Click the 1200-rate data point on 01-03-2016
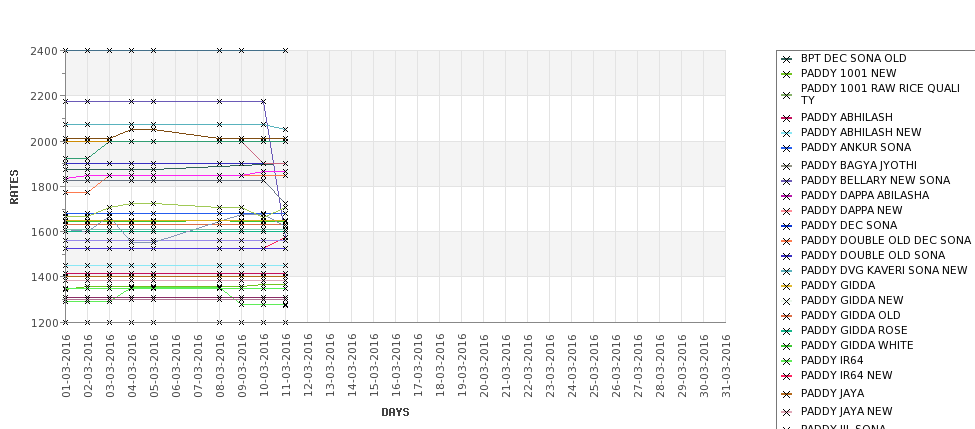The height and width of the screenshot is (429, 975). click(x=66, y=322)
